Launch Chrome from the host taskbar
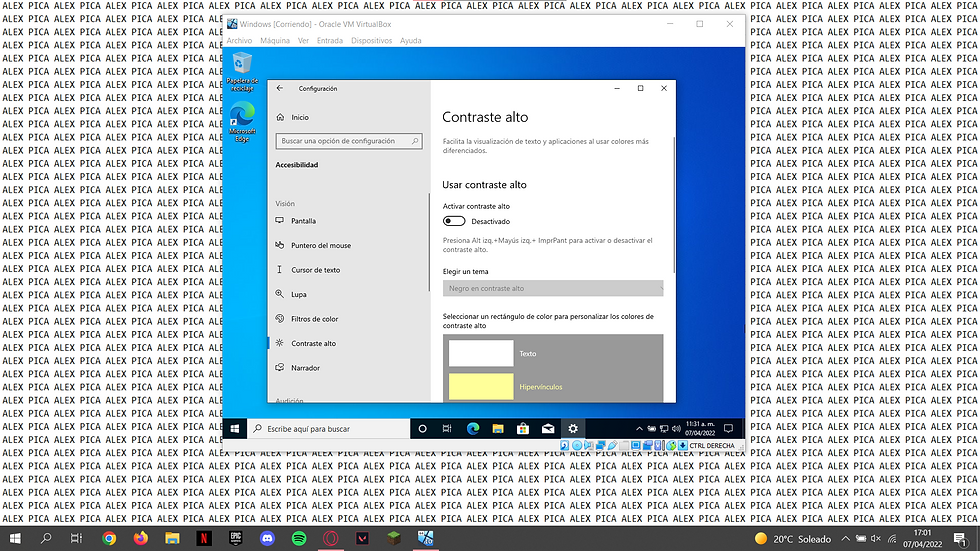Image resolution: width=980 pixels, height=551 pixels. coord(109,539)
